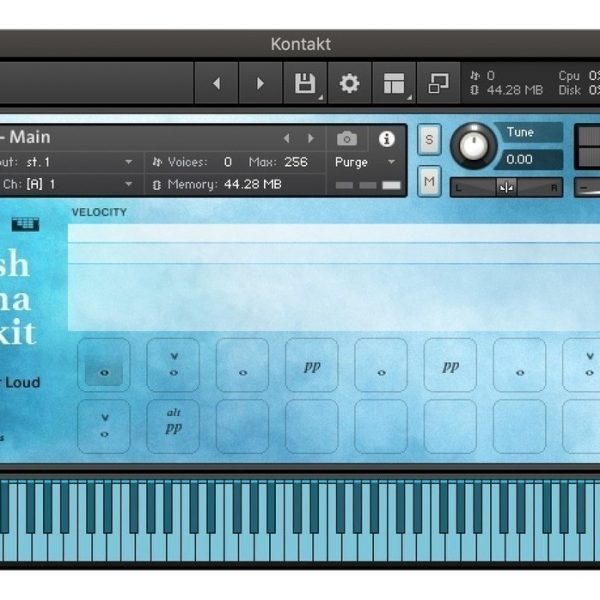600x600 pixels.
Task: Open the snapshot camera icon
Action: pos(347,139)
